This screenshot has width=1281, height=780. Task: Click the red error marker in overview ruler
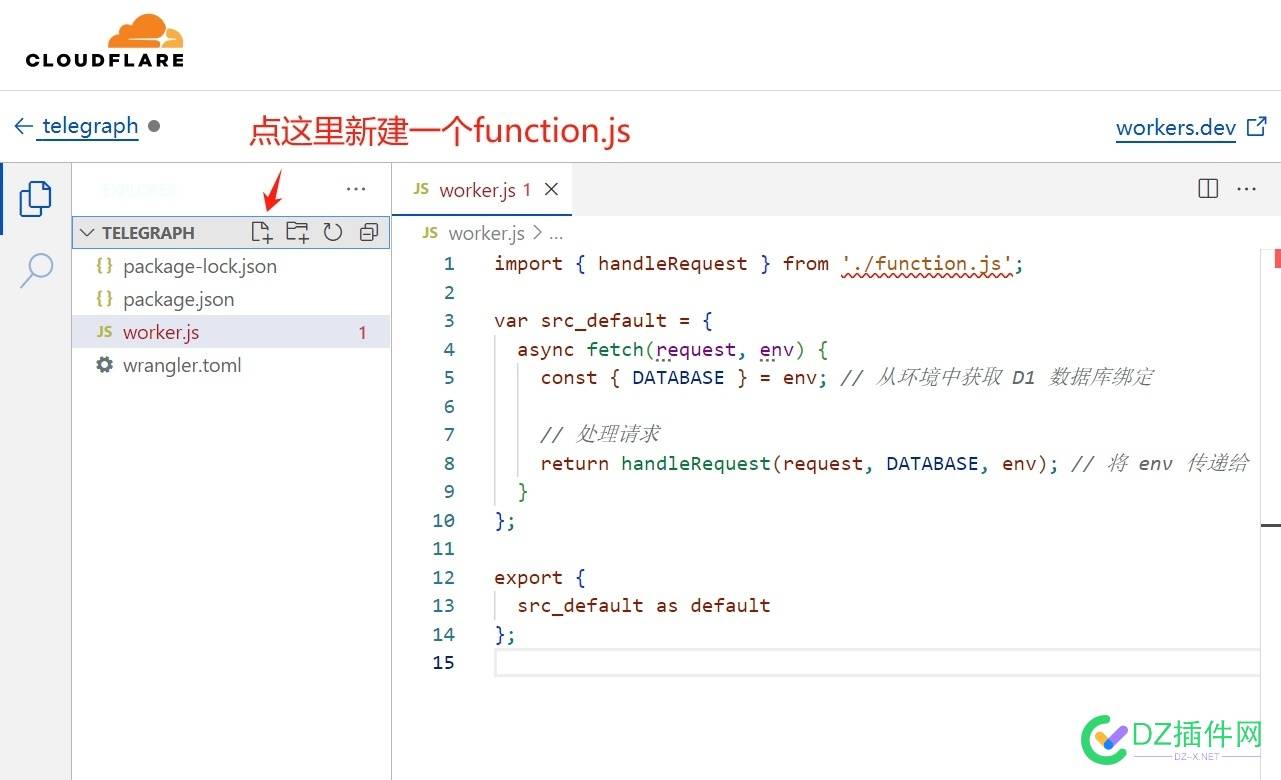1277,259
